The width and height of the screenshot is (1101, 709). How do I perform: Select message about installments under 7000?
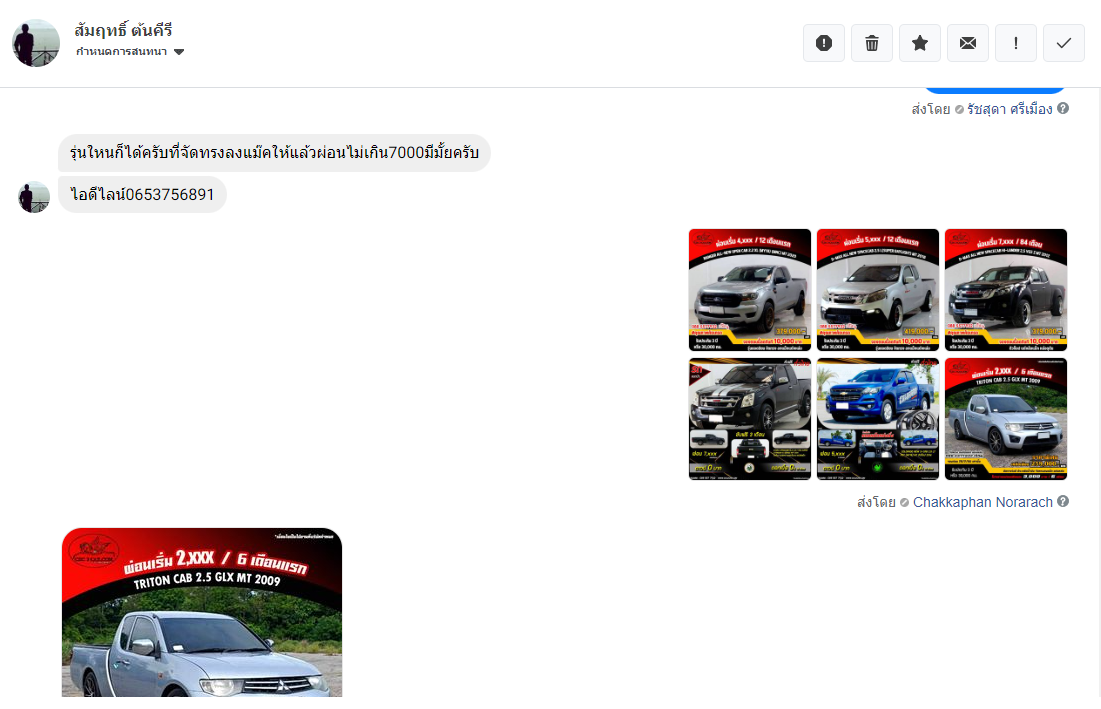click(x=275, y=152)
